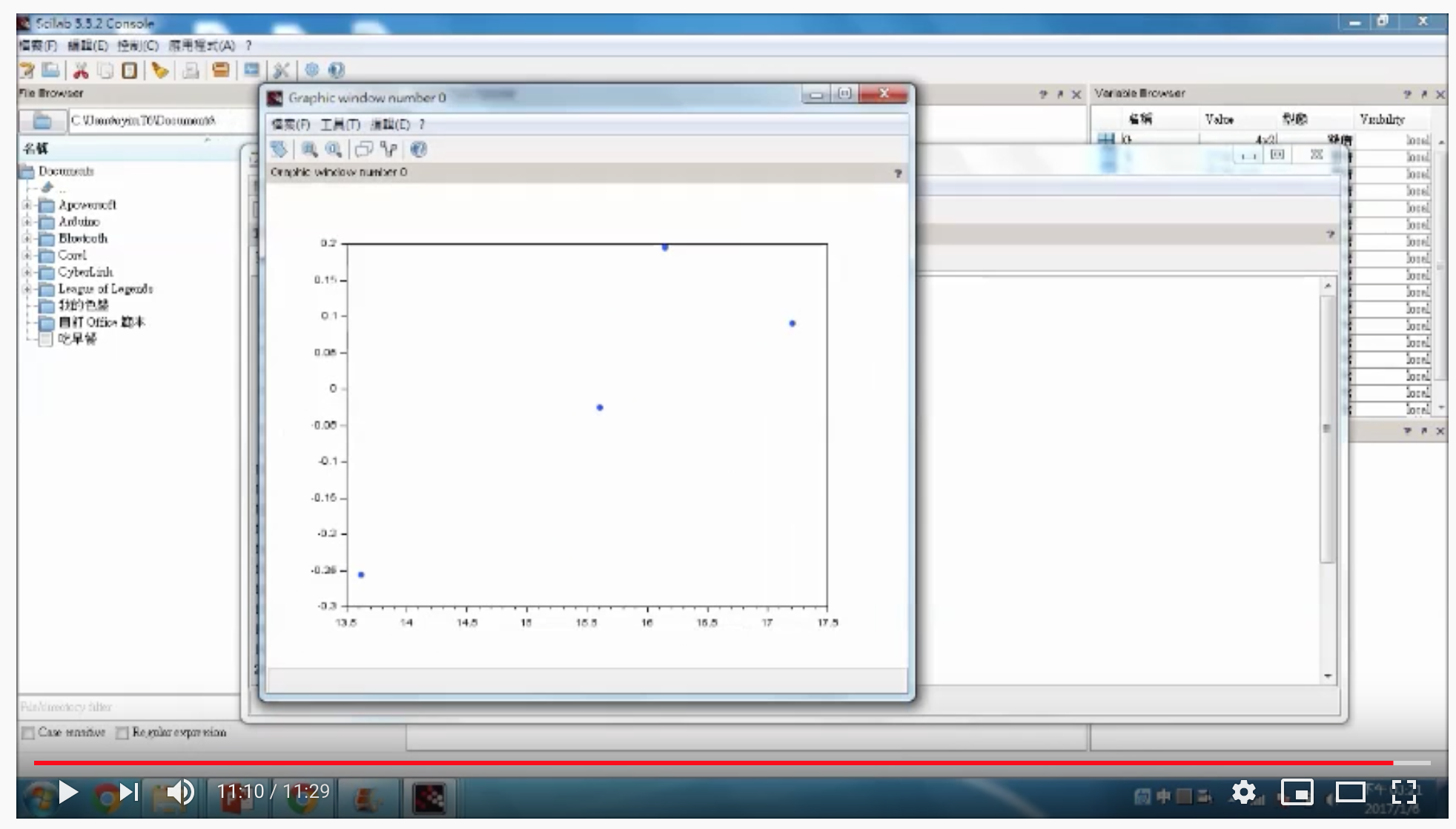Screen dimensions: 1456x829
Task: Play the video
Action: click(x=67, y=792)
